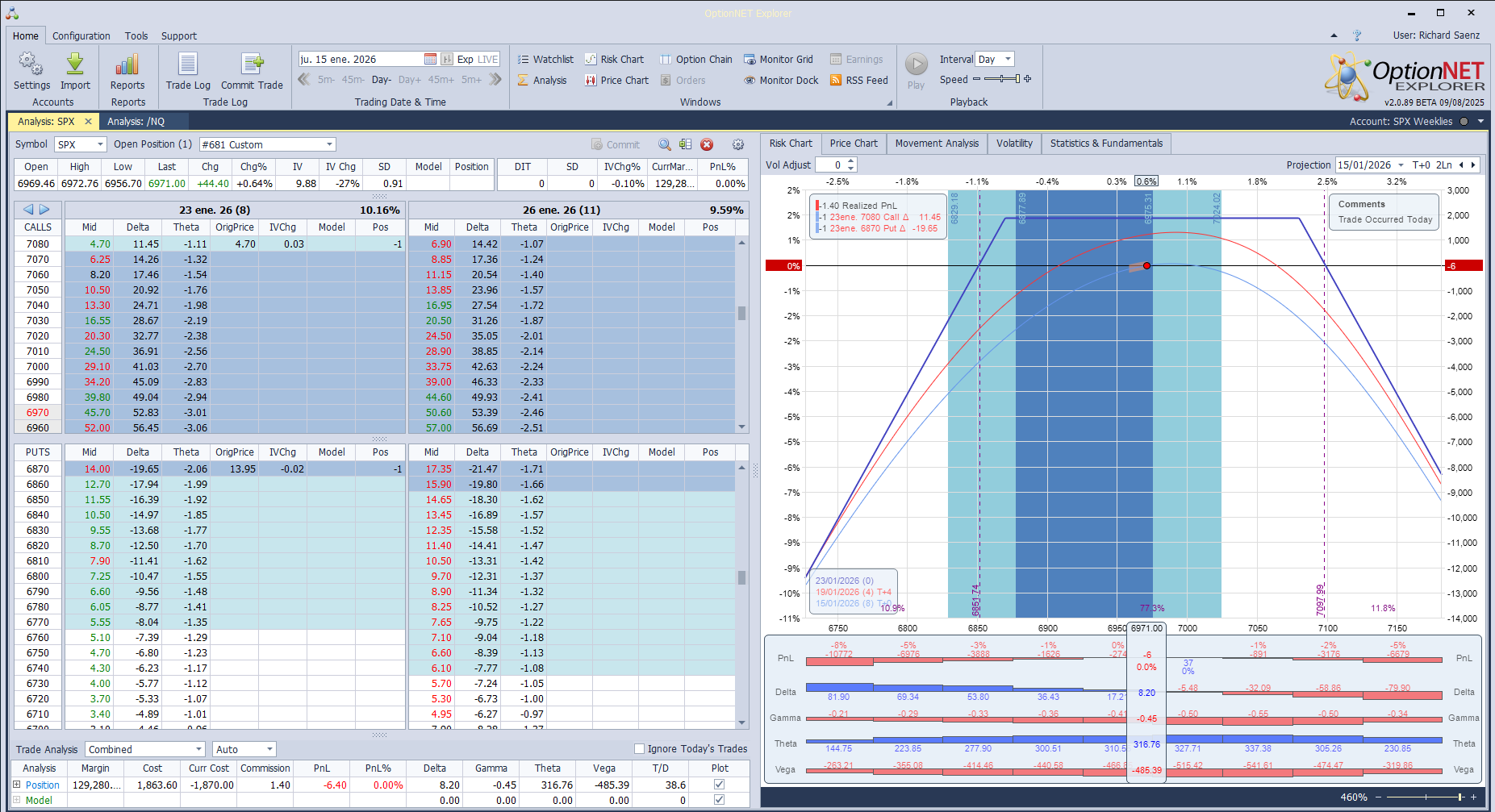Screen dimensions: 1495x812
Task: Expand the Model row in Trade Analysis
Action: [x=17, y=800]
